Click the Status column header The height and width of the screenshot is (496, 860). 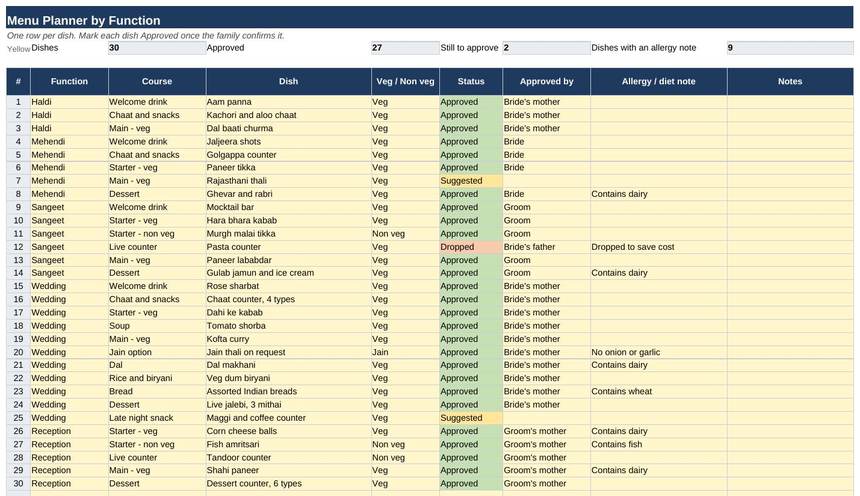tap(471, 81)
